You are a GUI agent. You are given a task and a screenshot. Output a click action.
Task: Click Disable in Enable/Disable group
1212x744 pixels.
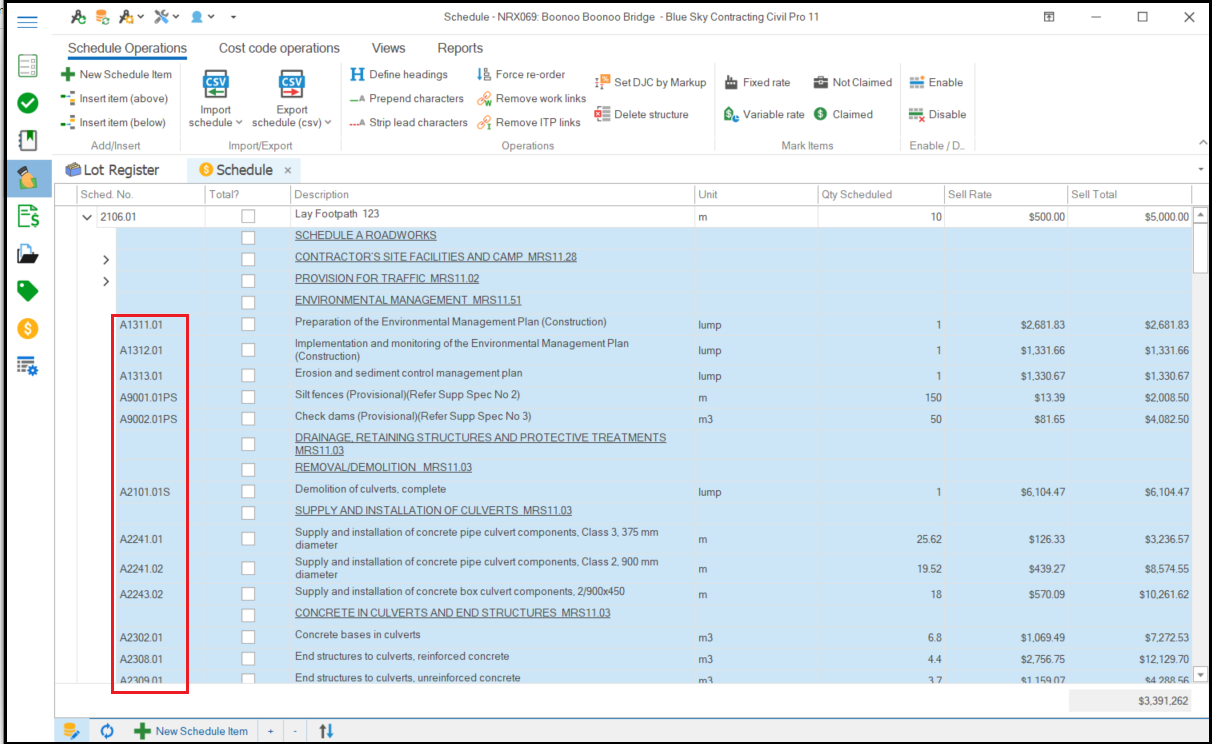937,114
